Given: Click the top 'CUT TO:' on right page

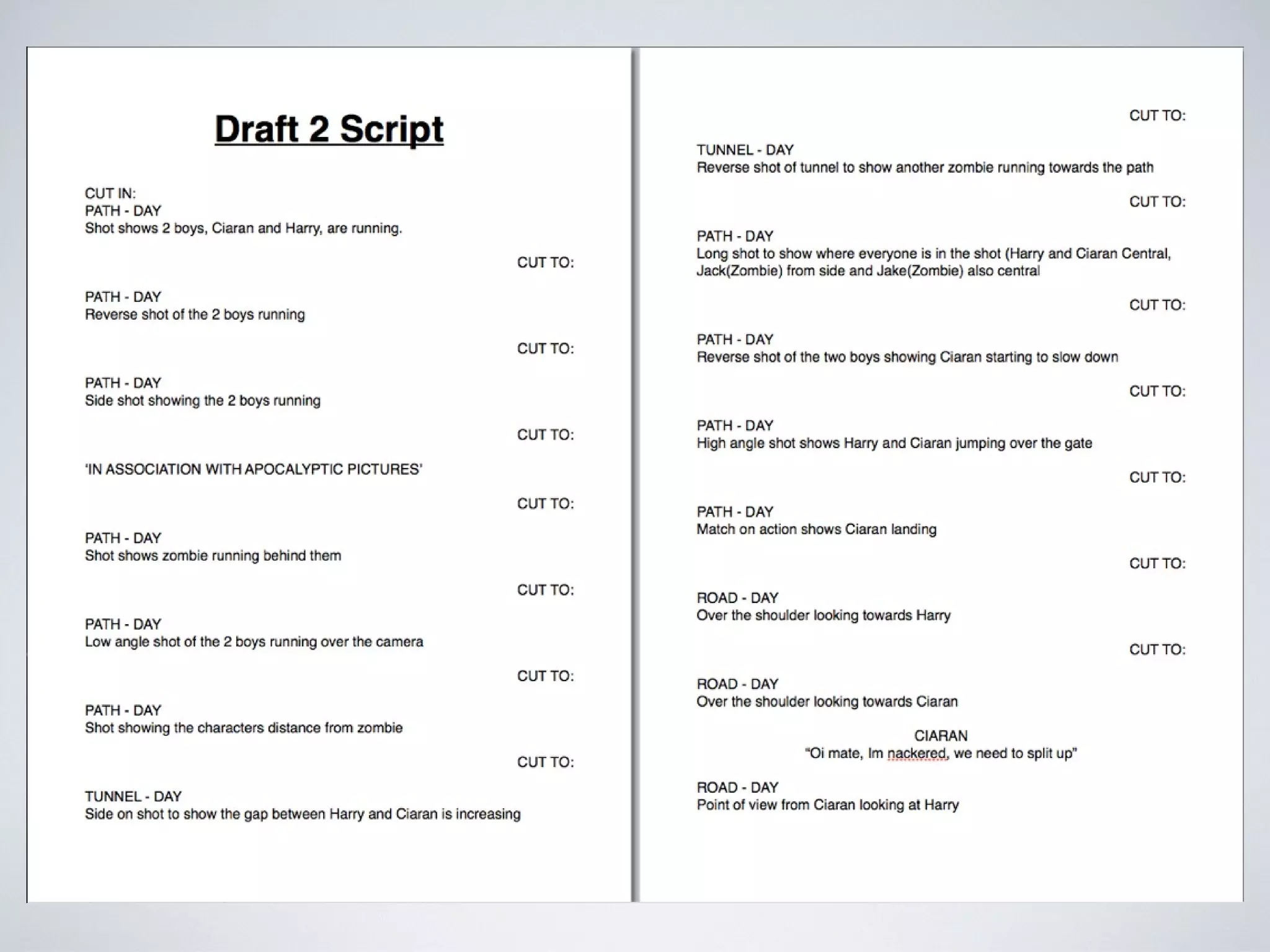Looking at the screenshot, I should click(x=1157, y=116).
